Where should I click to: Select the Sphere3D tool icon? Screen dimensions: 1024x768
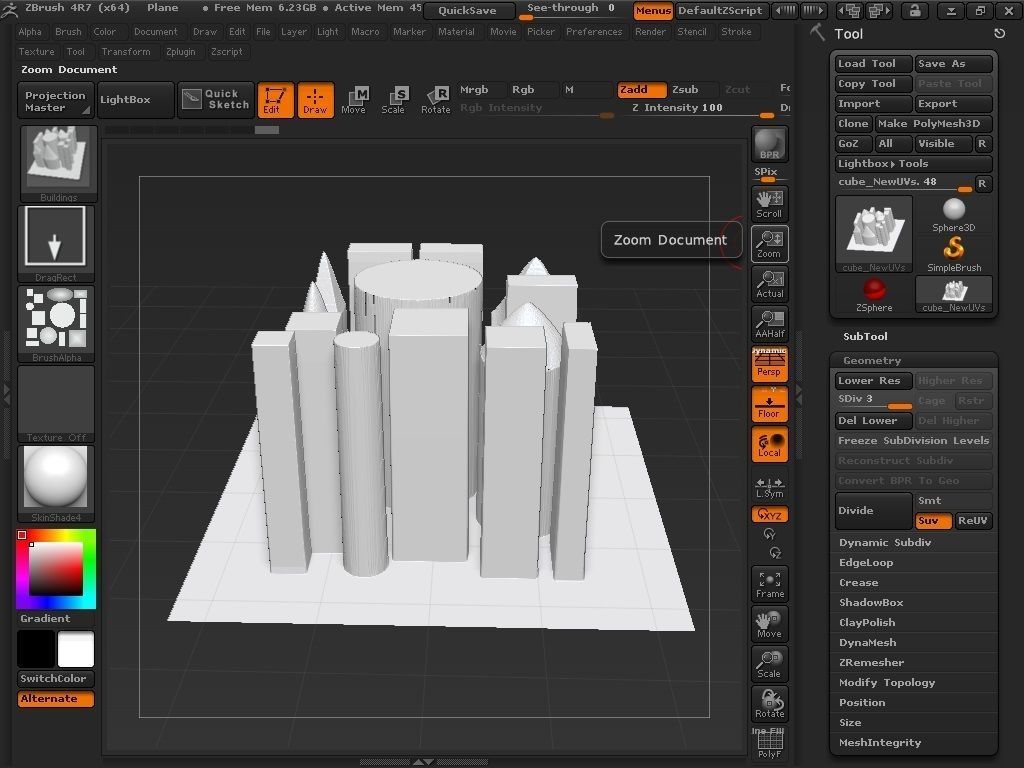(953, 215)
